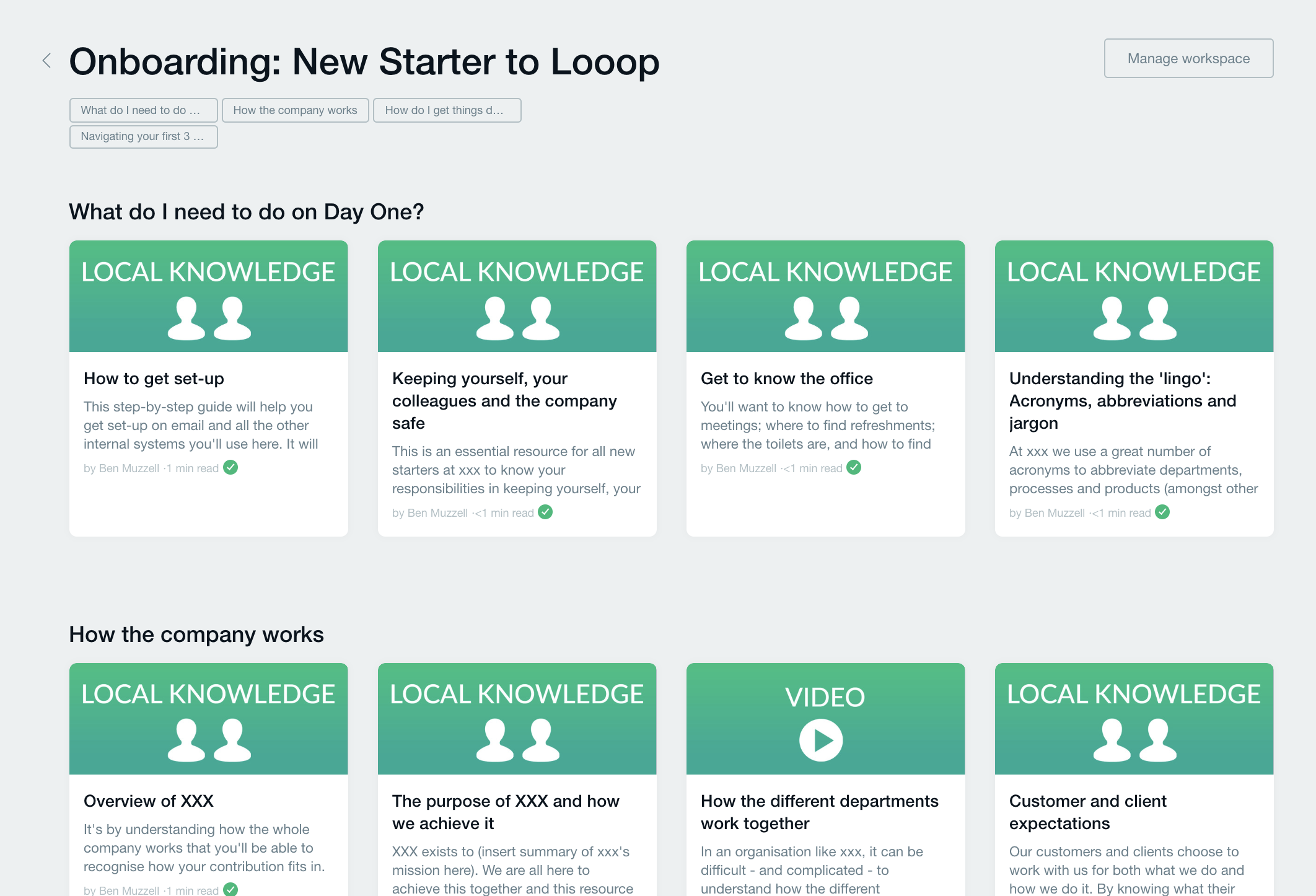Select the 'How the company works' tag

point(295,110)
